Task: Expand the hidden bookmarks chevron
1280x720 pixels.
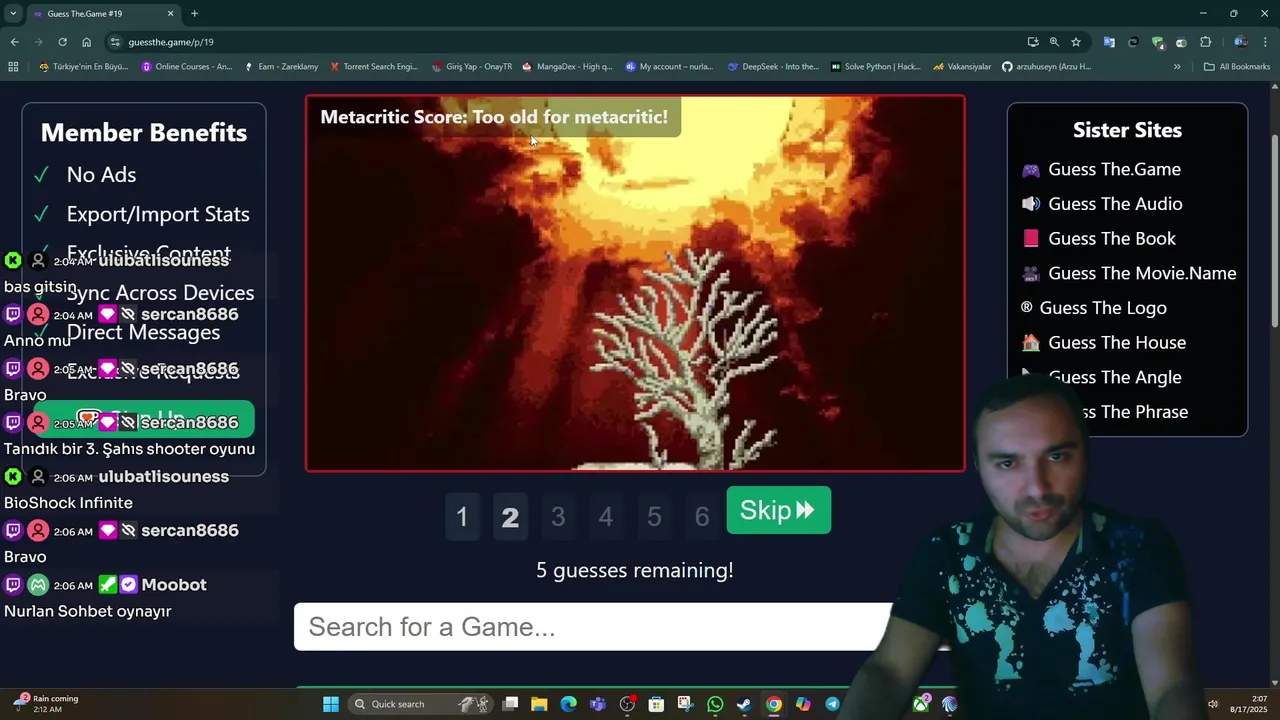Action: [x=1177, y=67]
